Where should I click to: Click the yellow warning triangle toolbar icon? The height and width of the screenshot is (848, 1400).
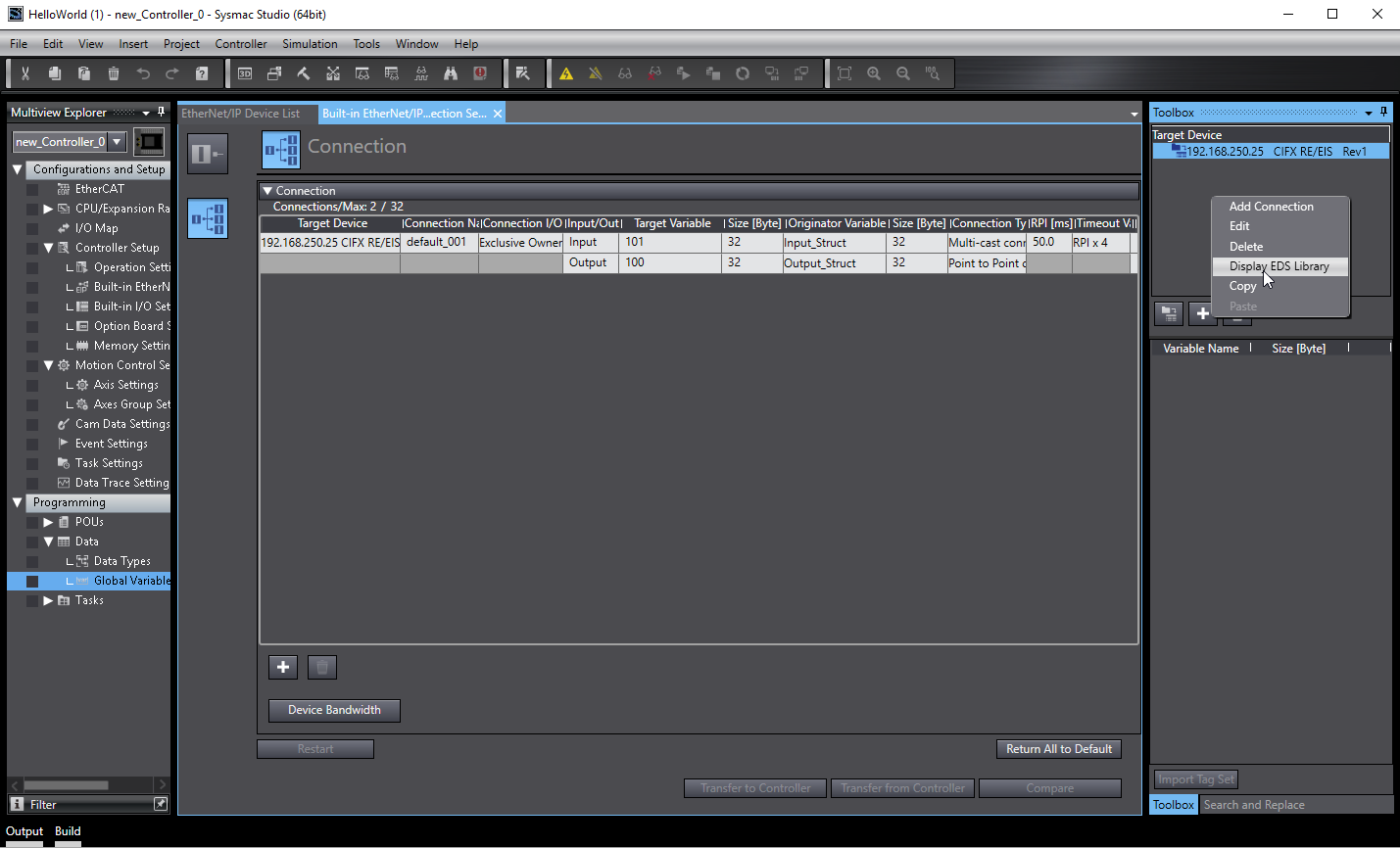pyautogui.click(x=566, y=73)
